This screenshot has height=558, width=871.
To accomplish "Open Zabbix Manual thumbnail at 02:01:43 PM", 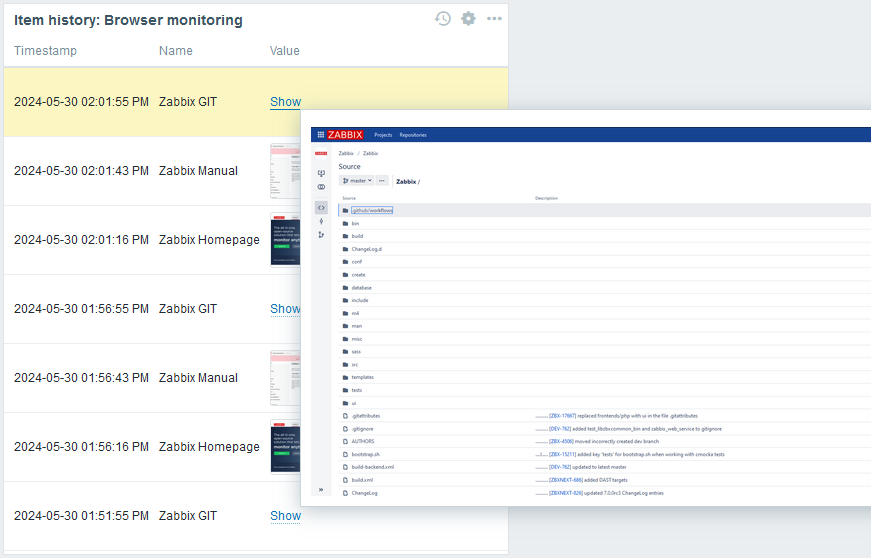I will [x=285, y=171].
